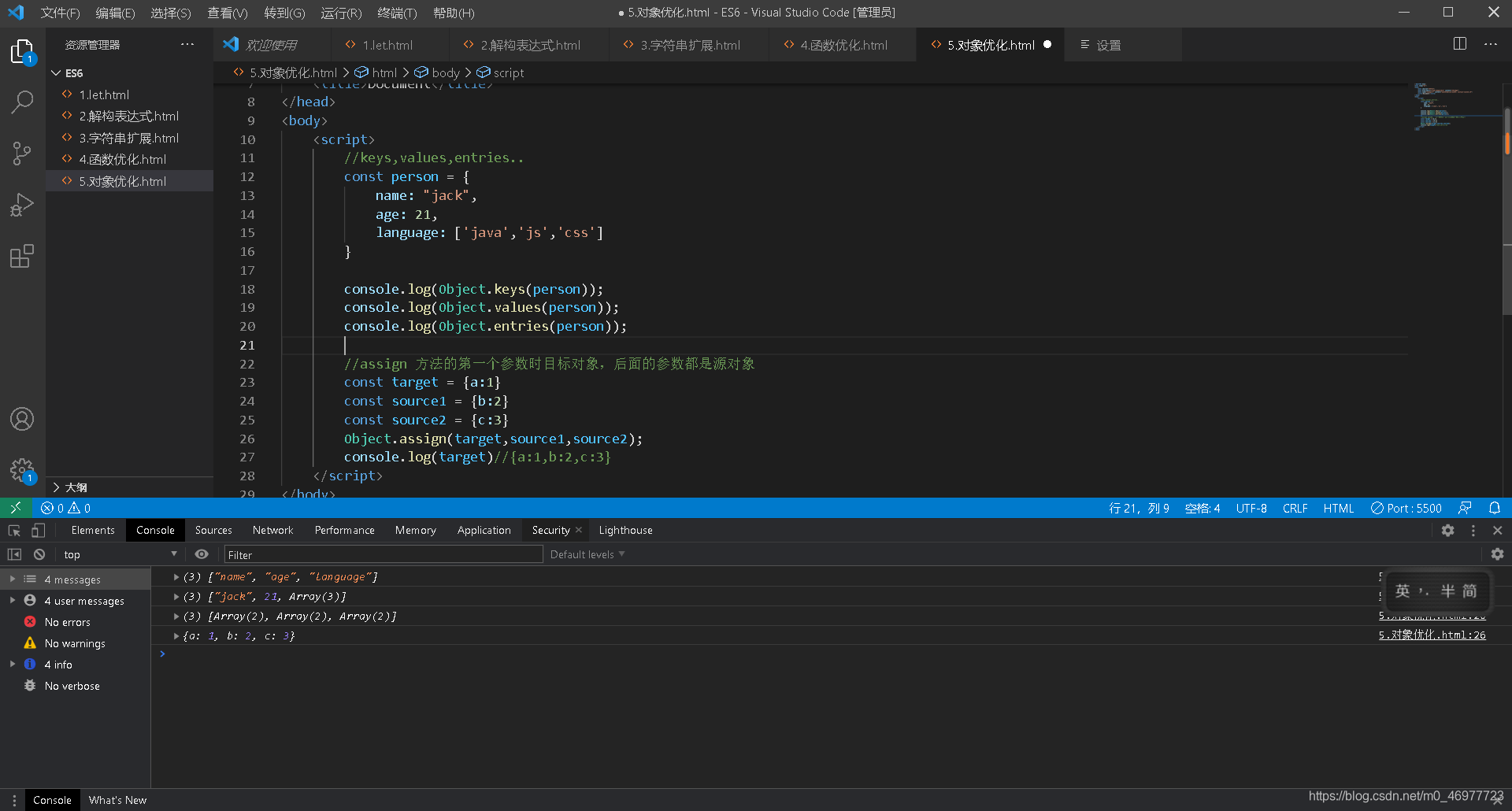This screenshot has width=1512, height=811.
Task: Open the top context dropdown
Action: (120, 554)
